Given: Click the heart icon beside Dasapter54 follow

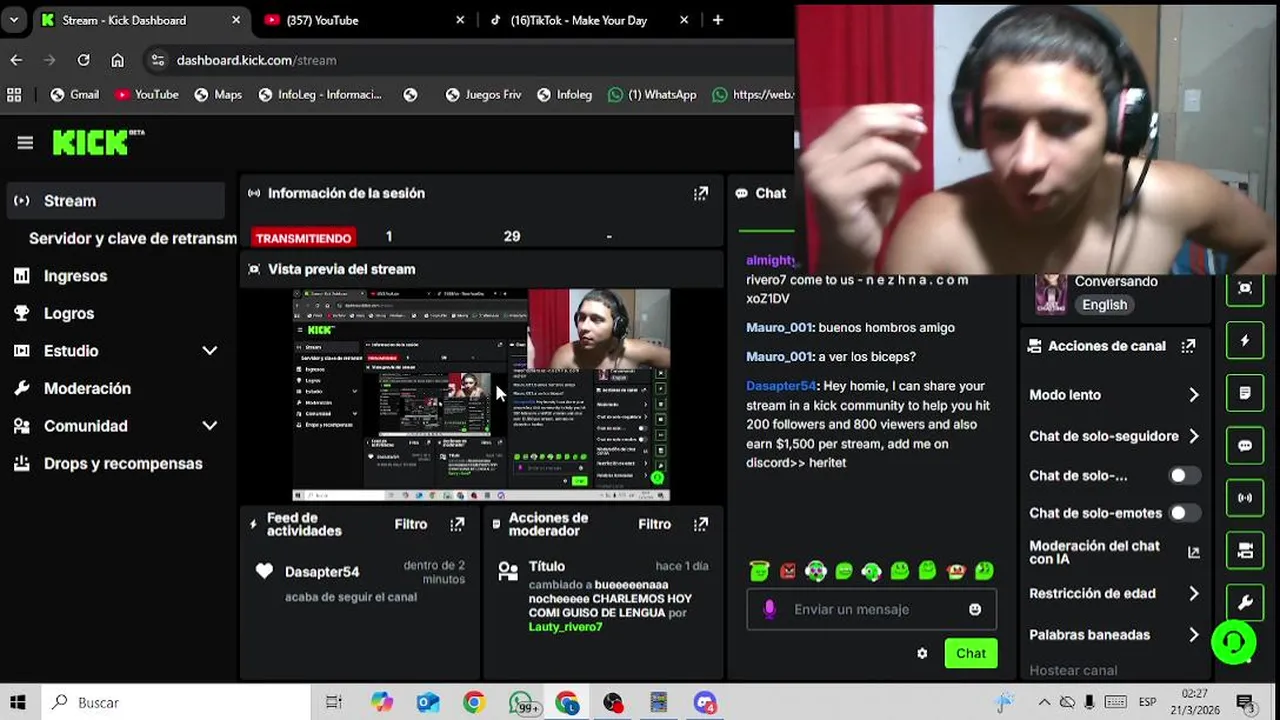Looking at the screenshot, I should pyautogui.click(x=264, y=572).
